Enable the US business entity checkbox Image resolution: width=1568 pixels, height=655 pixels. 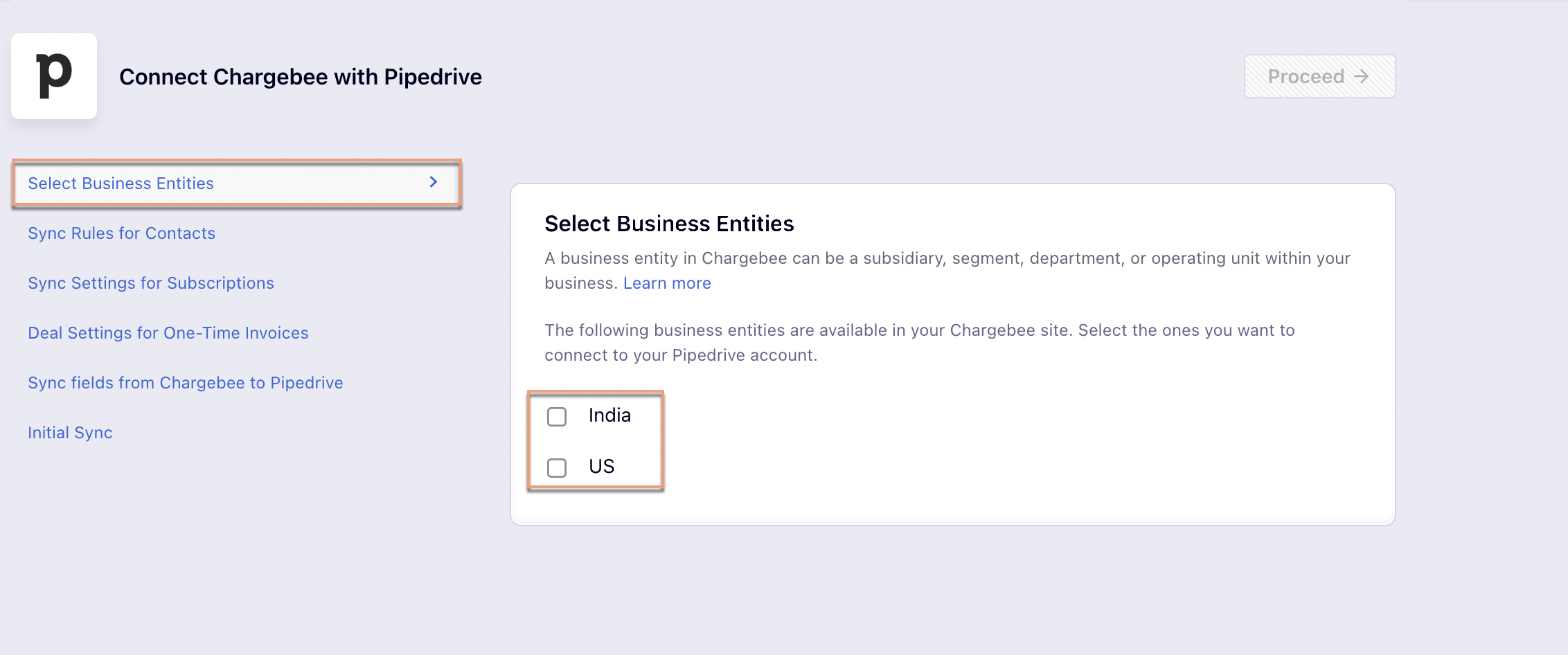[557, 468]
